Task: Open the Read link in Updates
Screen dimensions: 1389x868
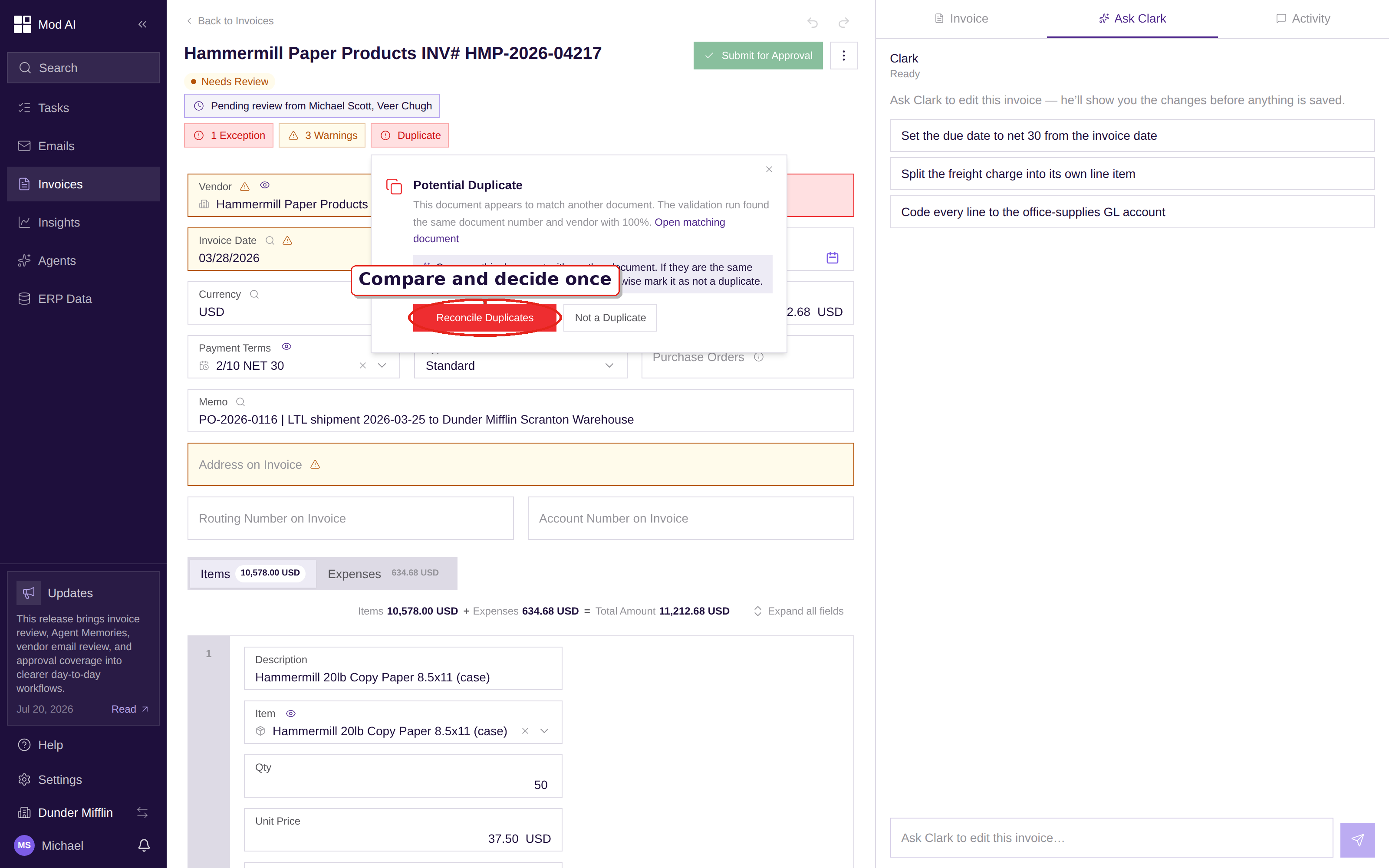Action: tap(130, 709)
